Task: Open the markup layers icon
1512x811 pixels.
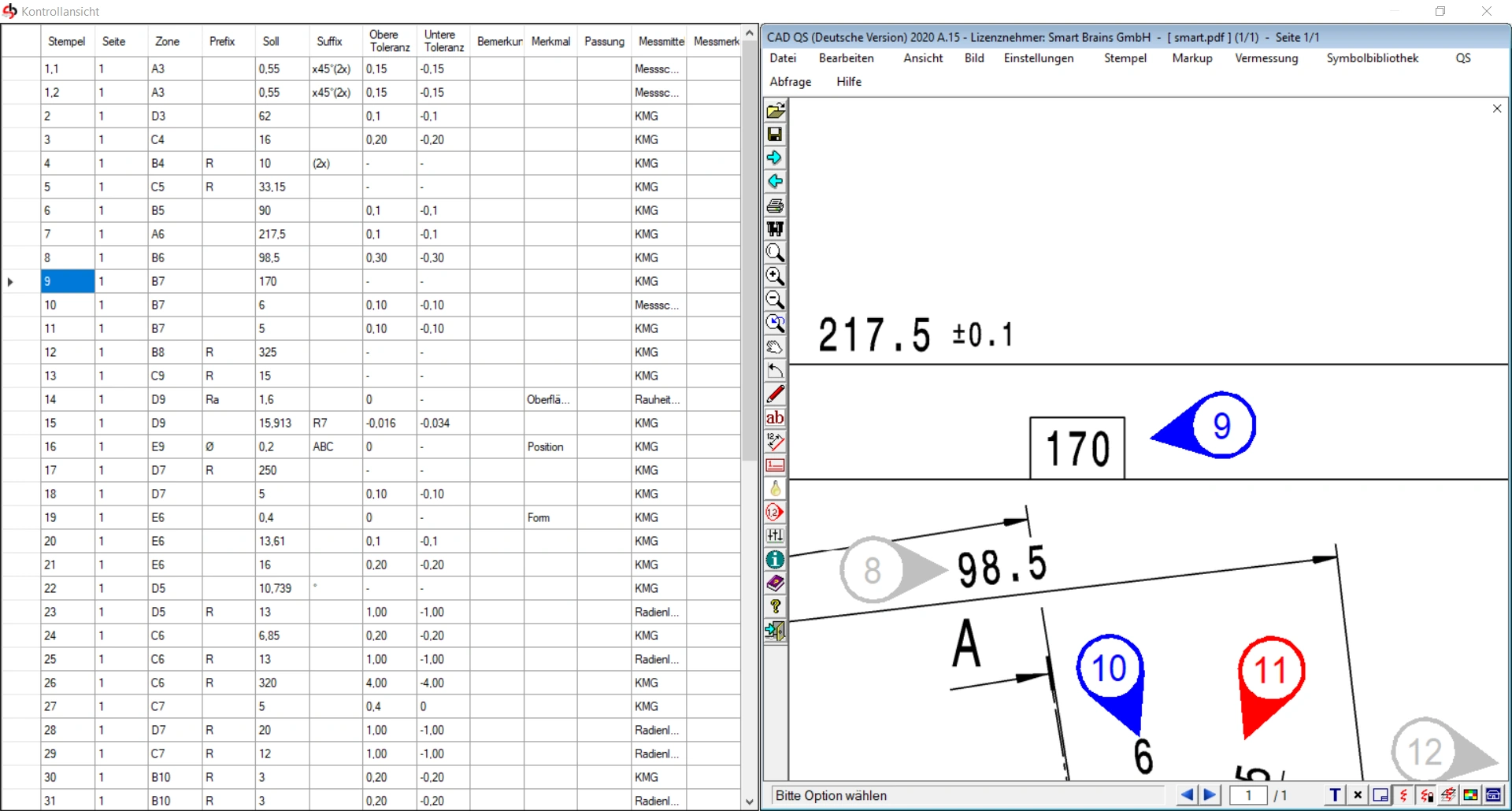Action: click(x=1448, y=795)
